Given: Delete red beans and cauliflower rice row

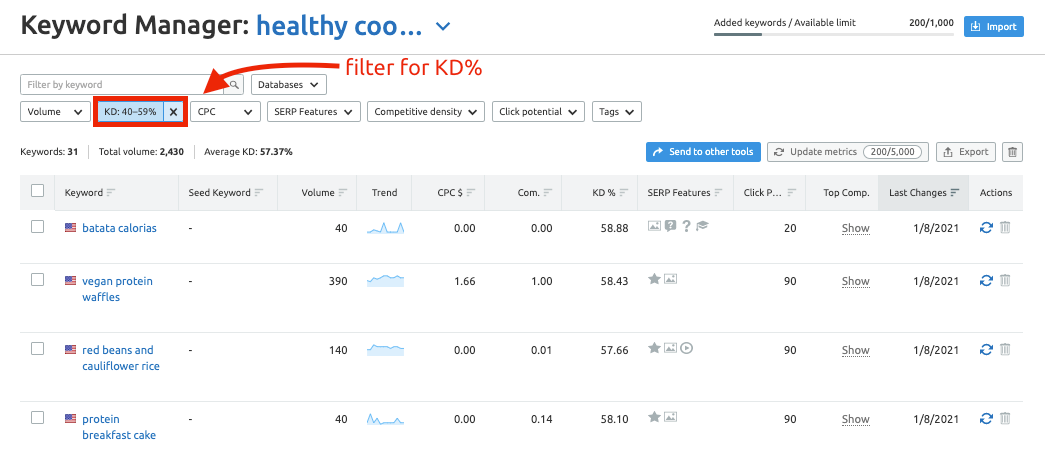Looking at the screenshot, I should point(1006,350).
